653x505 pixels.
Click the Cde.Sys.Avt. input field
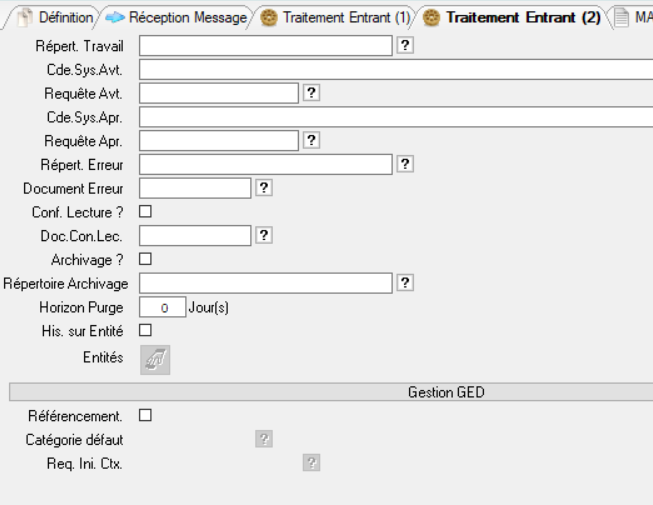click(x=395, y=69)
